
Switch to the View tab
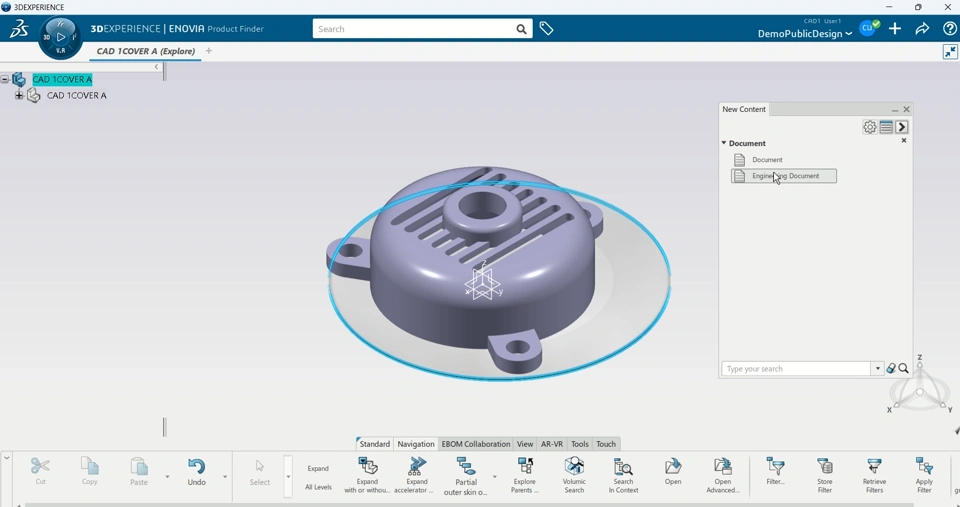525,444
